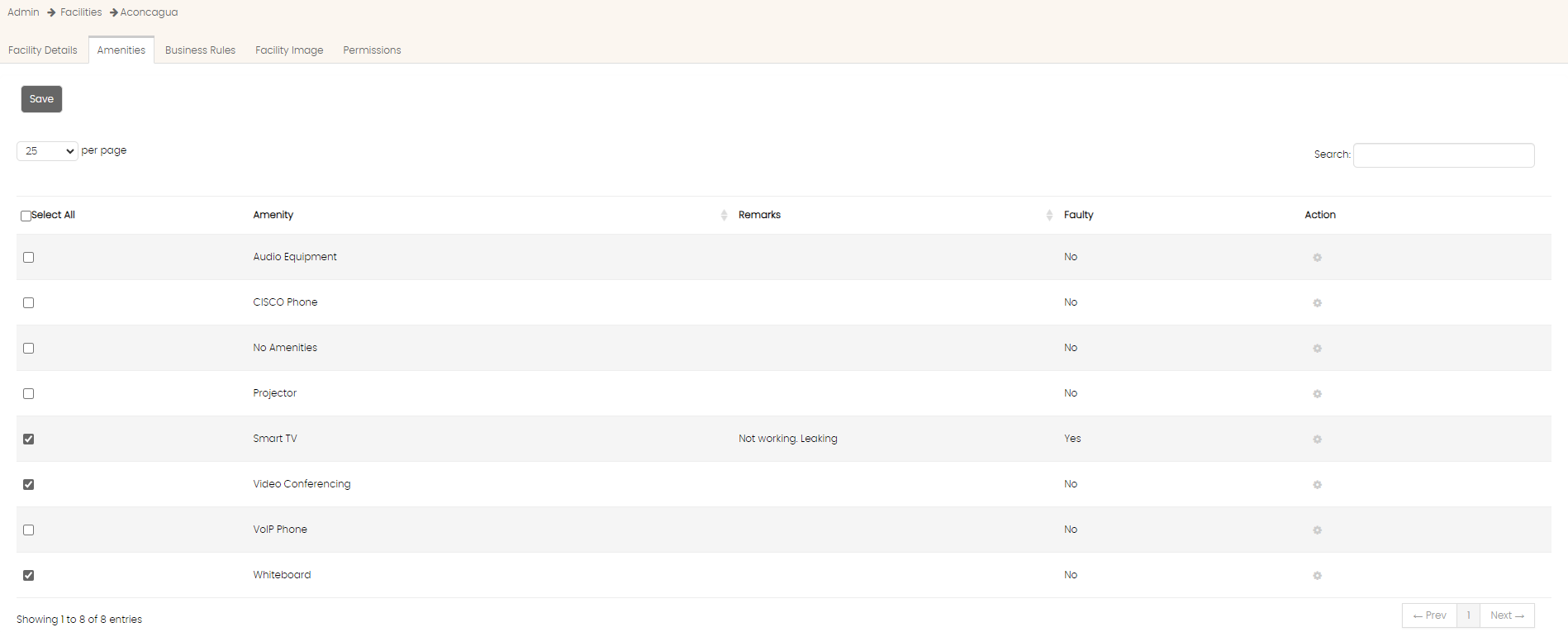The height and width of the screenshot is (632, 1568).
Task: Select the Amenities tab
Action: coord(121,50)
